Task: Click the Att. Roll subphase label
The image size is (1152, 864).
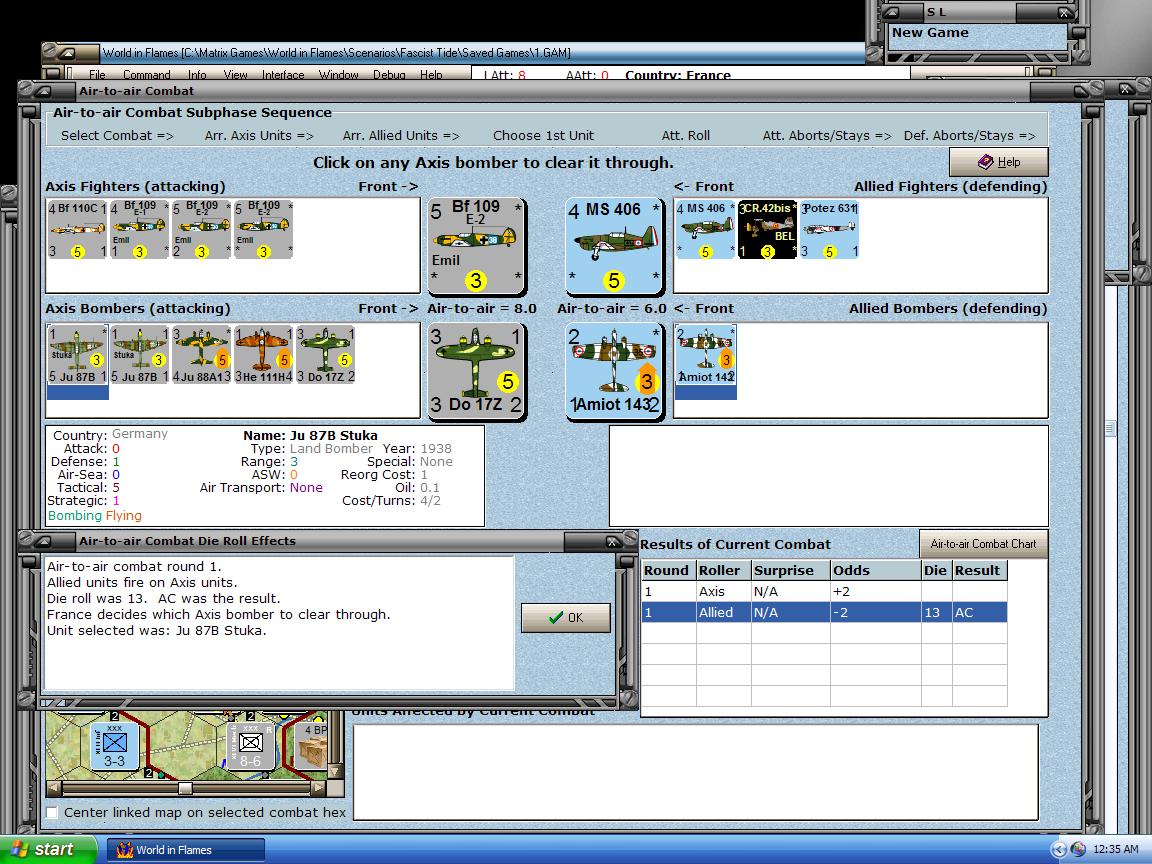Action: click(685, 135)
